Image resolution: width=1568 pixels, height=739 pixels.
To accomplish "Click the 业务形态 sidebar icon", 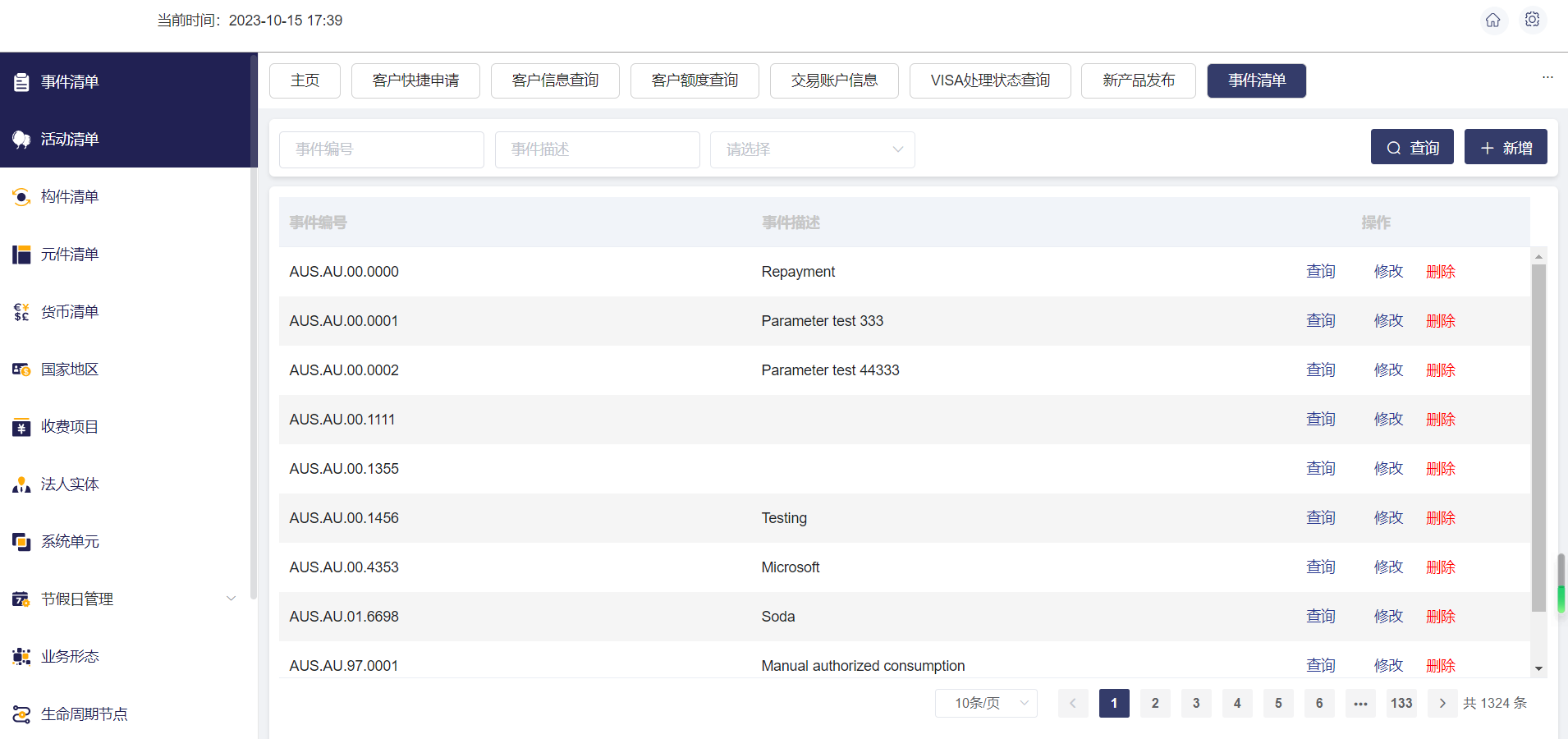I will [x=21, y=657].
